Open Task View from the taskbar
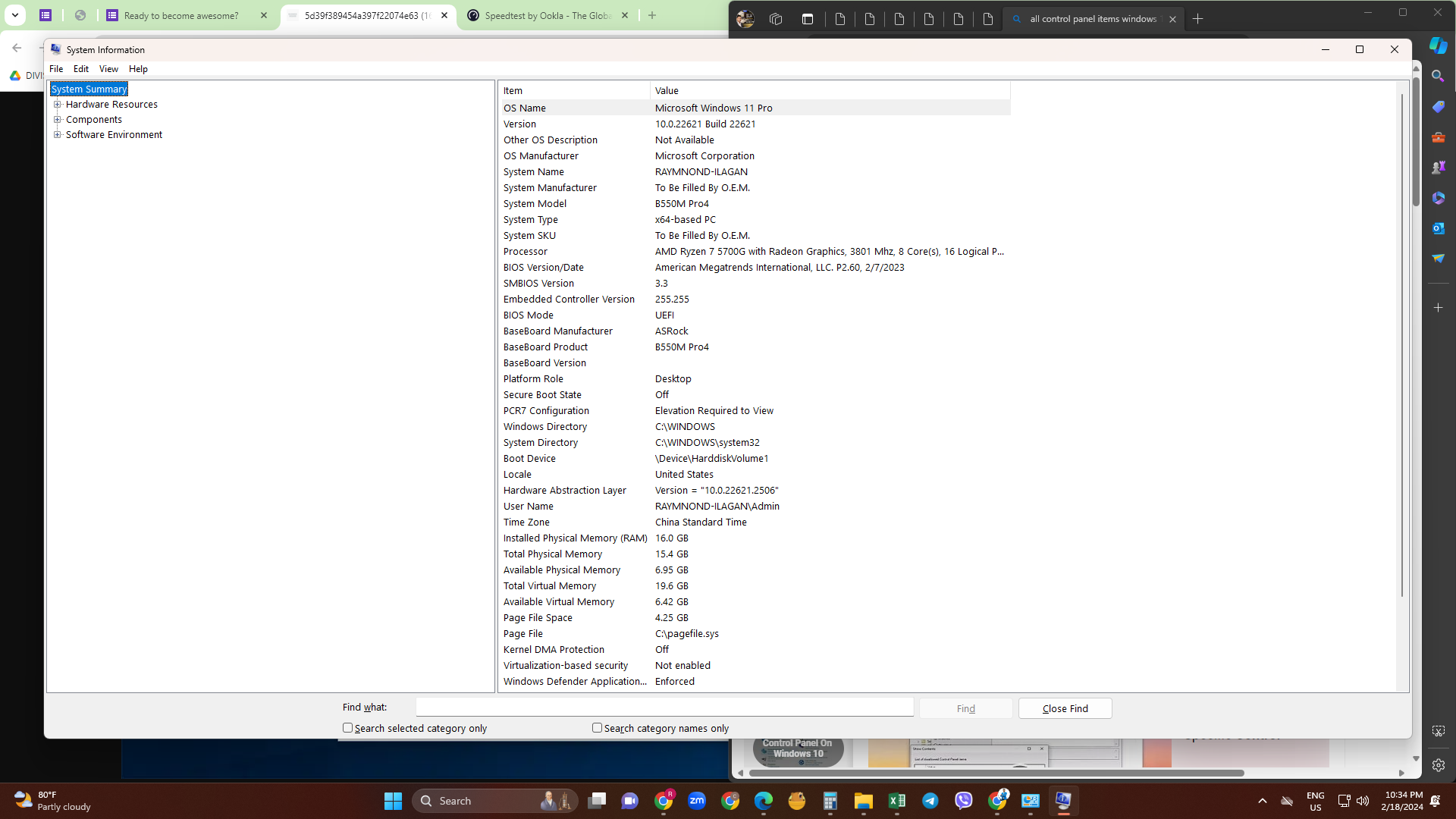Image resolution: width=1456 pixels, height=819 pixels. (x=597, y=801)
